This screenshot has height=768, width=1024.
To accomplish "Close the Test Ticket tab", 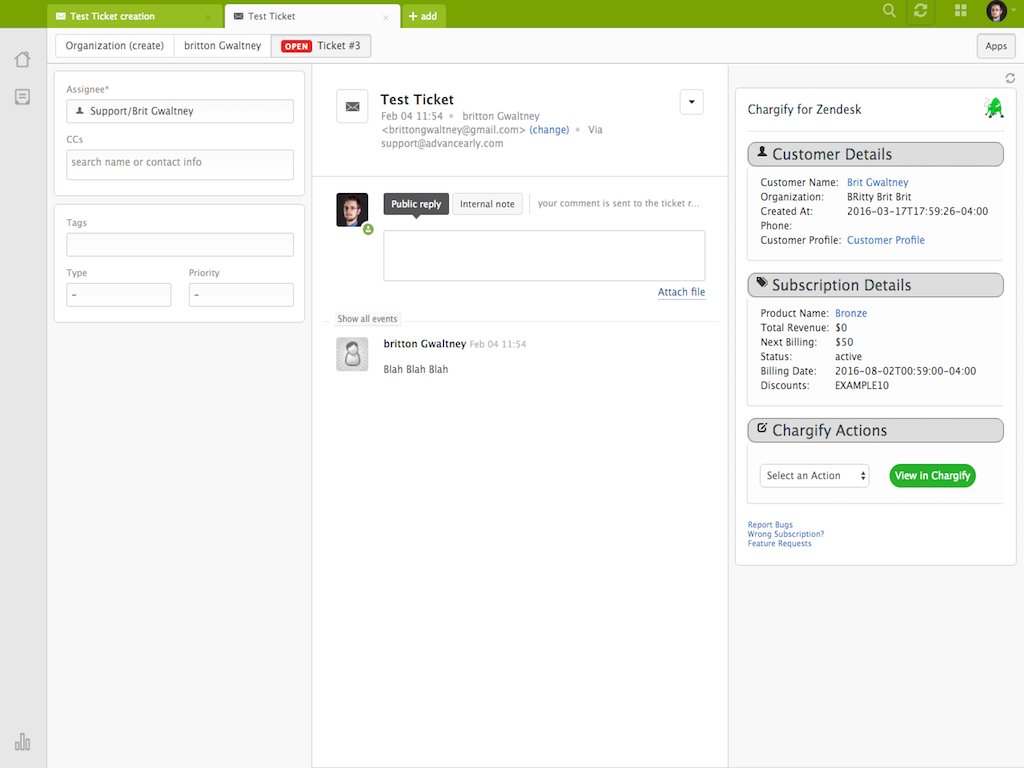I will (x=386, y=18).
